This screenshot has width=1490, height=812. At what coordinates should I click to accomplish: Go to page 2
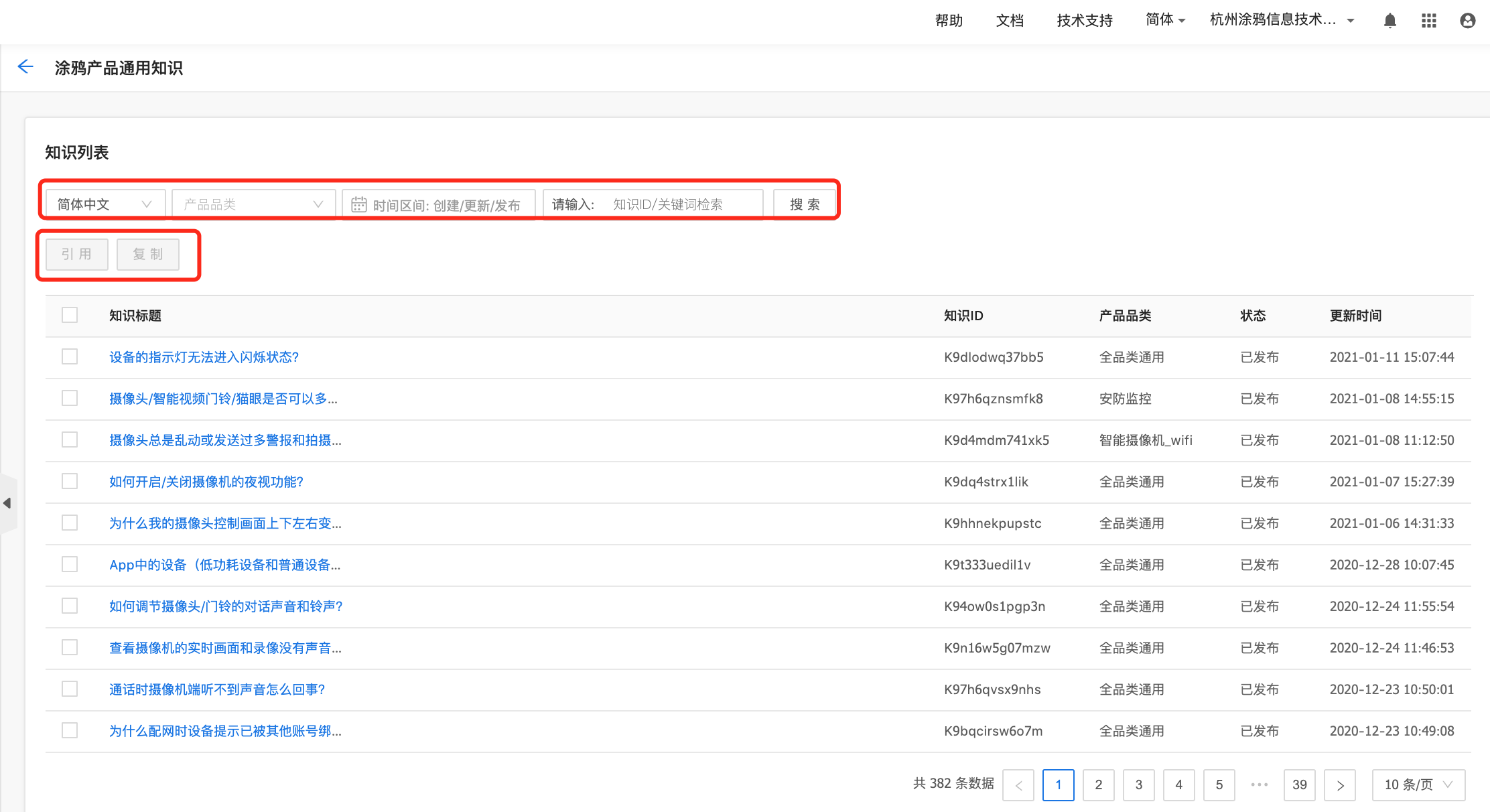(1099, 785)
